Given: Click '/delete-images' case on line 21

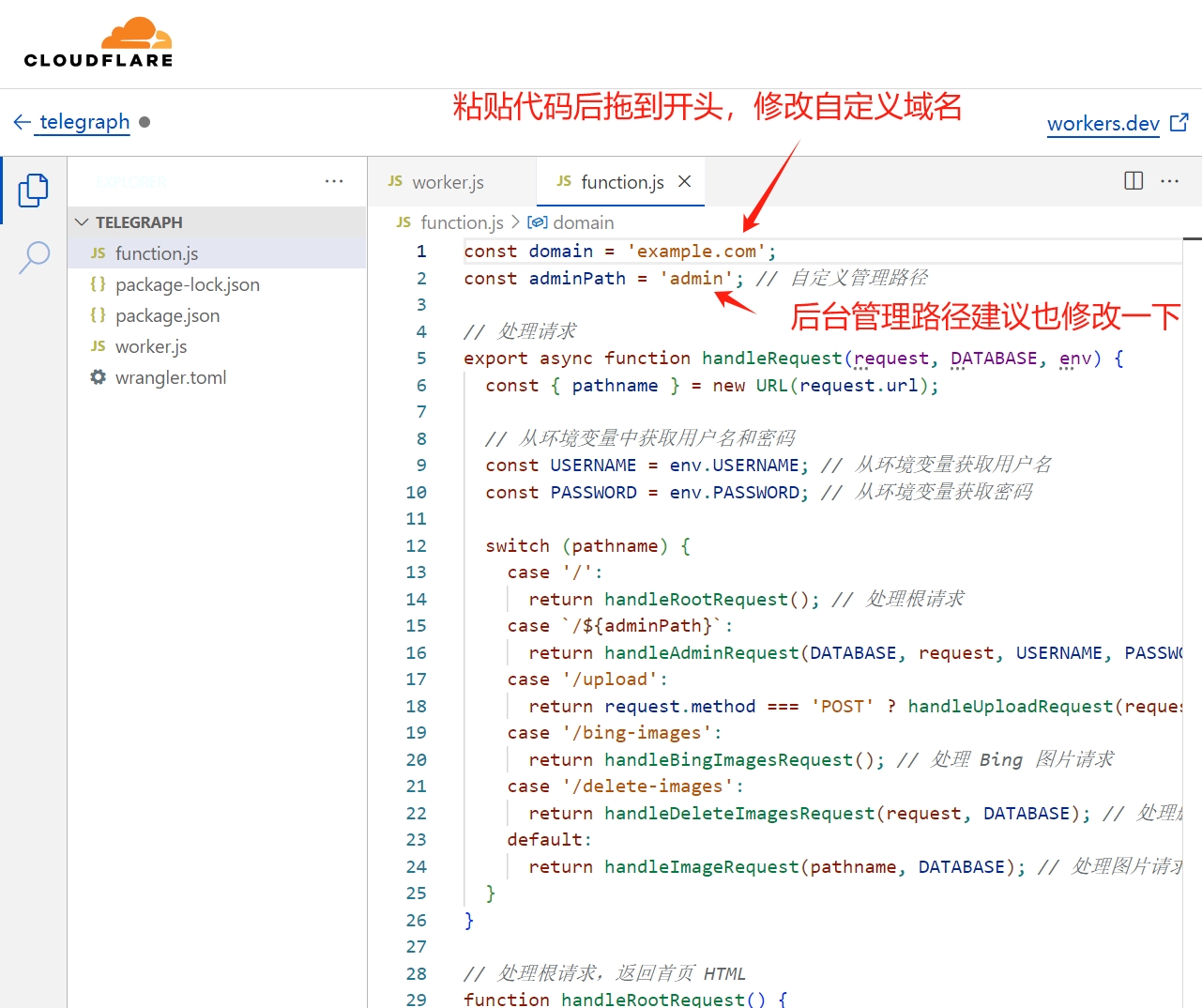Looking at the screenshot, I should click(648, 787).
